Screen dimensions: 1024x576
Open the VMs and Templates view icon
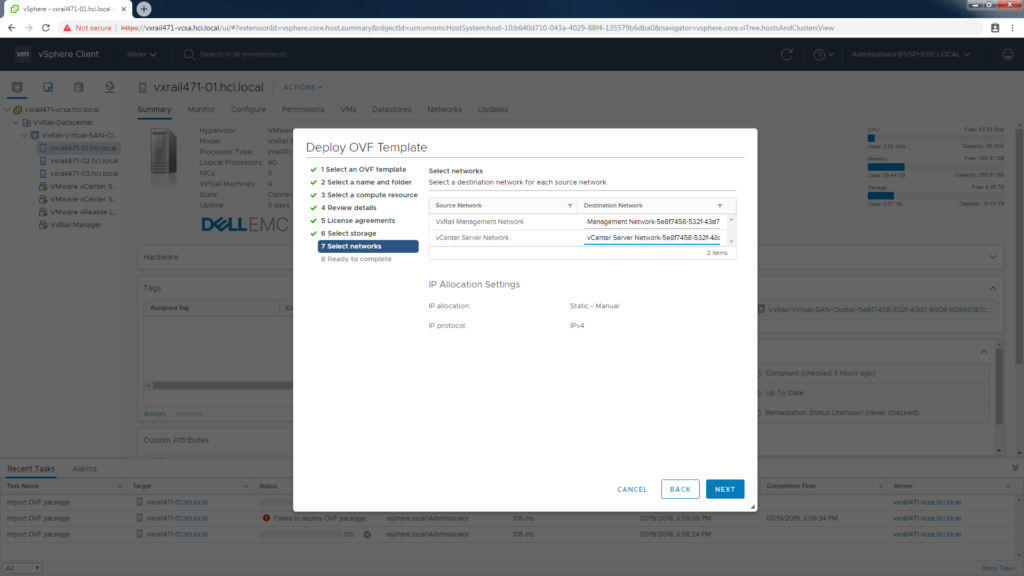pyautogui.click(x=48, y=87)
